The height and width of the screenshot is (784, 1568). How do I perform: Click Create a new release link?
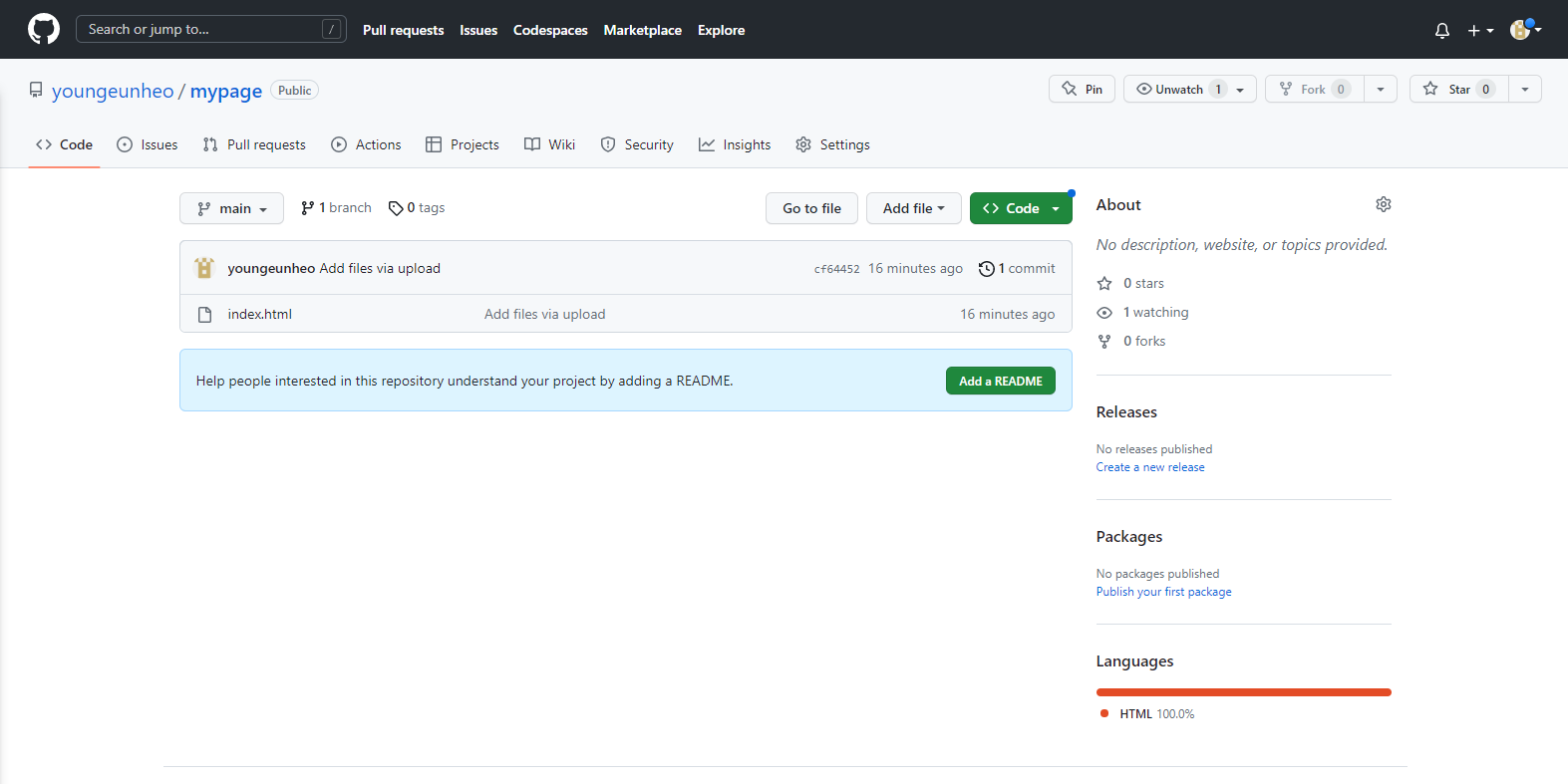1150,467
